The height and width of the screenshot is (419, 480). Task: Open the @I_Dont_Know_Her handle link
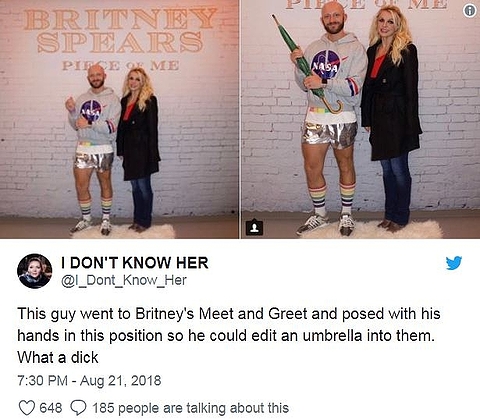124,281
